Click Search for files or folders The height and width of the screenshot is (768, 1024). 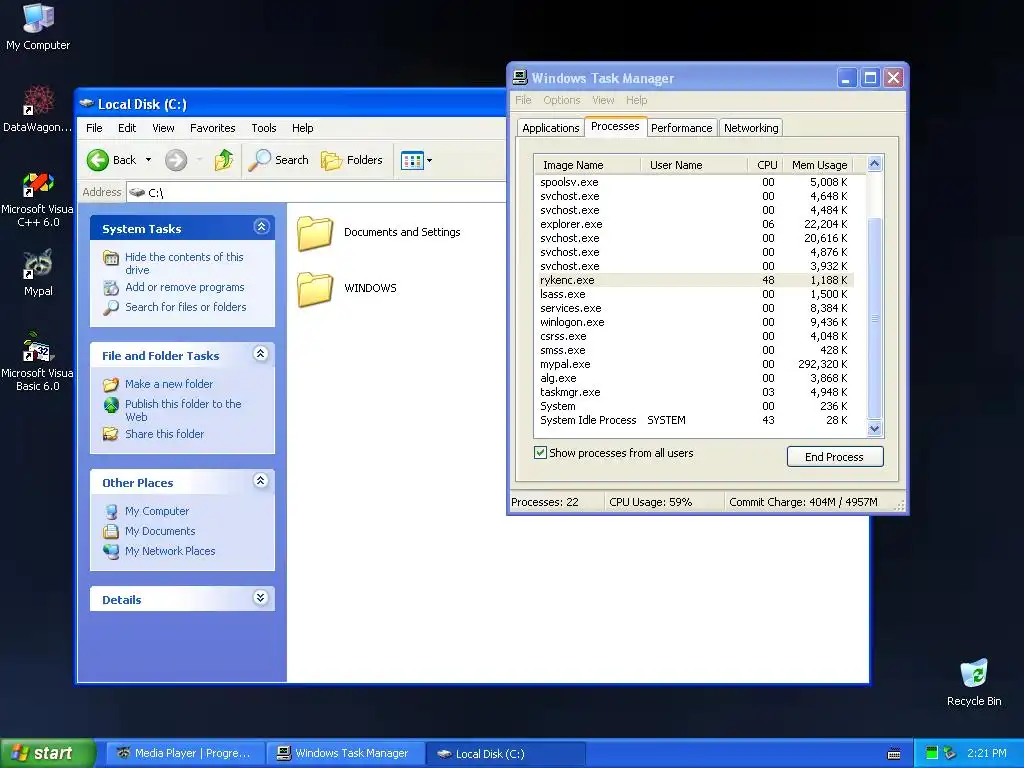pos(185,307)
